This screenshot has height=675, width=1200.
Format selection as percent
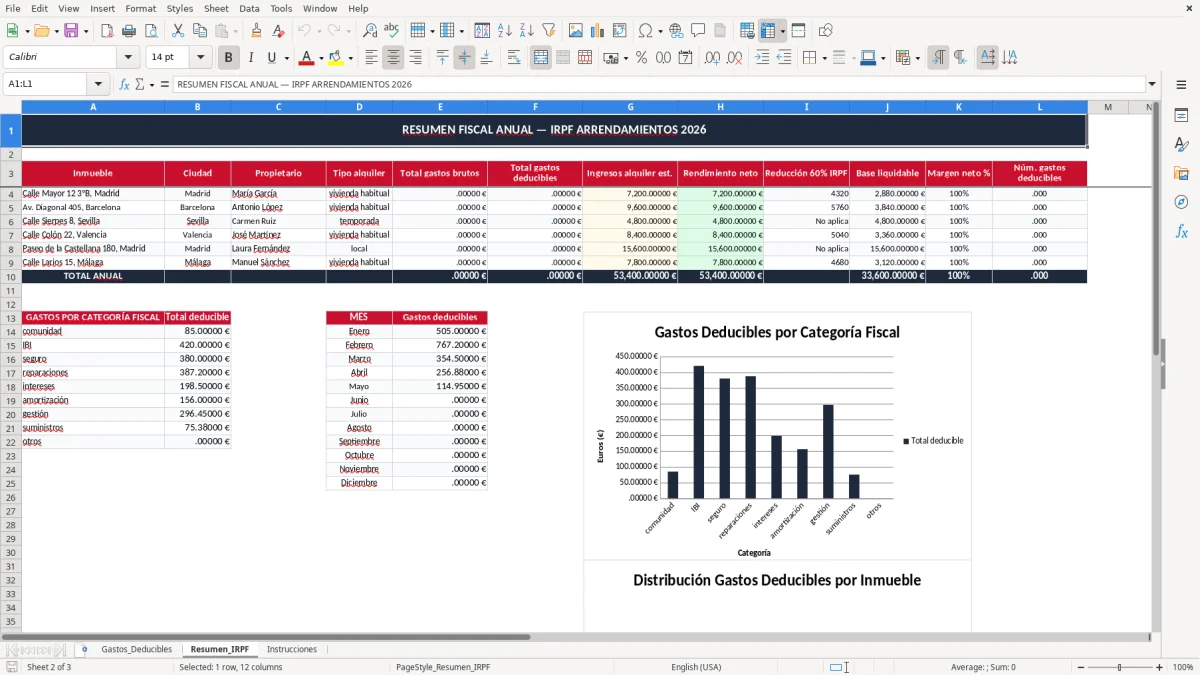pos(641,58)
